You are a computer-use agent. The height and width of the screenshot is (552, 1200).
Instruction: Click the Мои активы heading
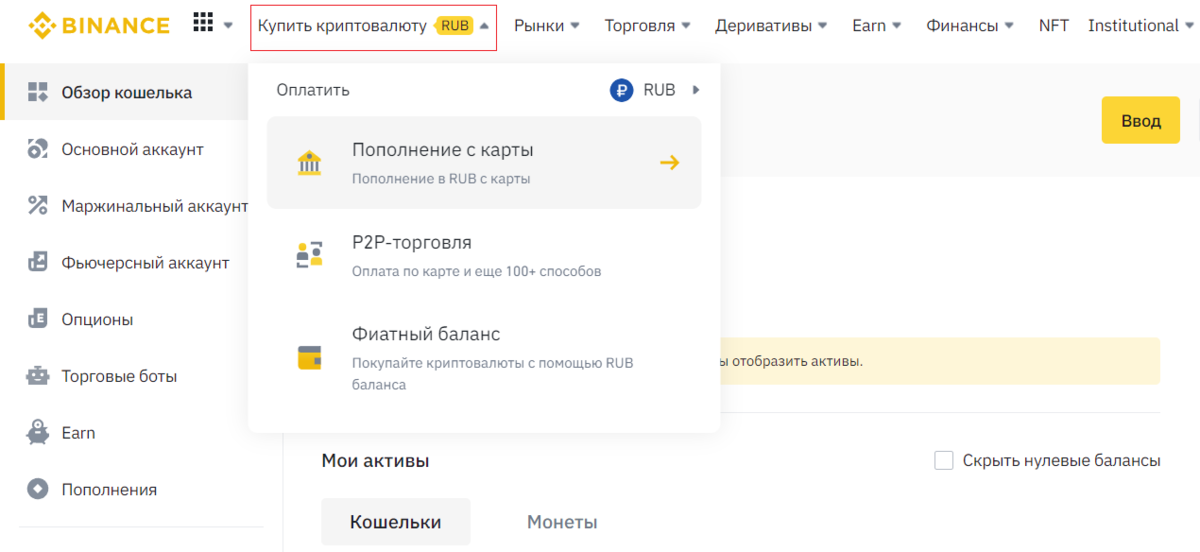point(375,461)
